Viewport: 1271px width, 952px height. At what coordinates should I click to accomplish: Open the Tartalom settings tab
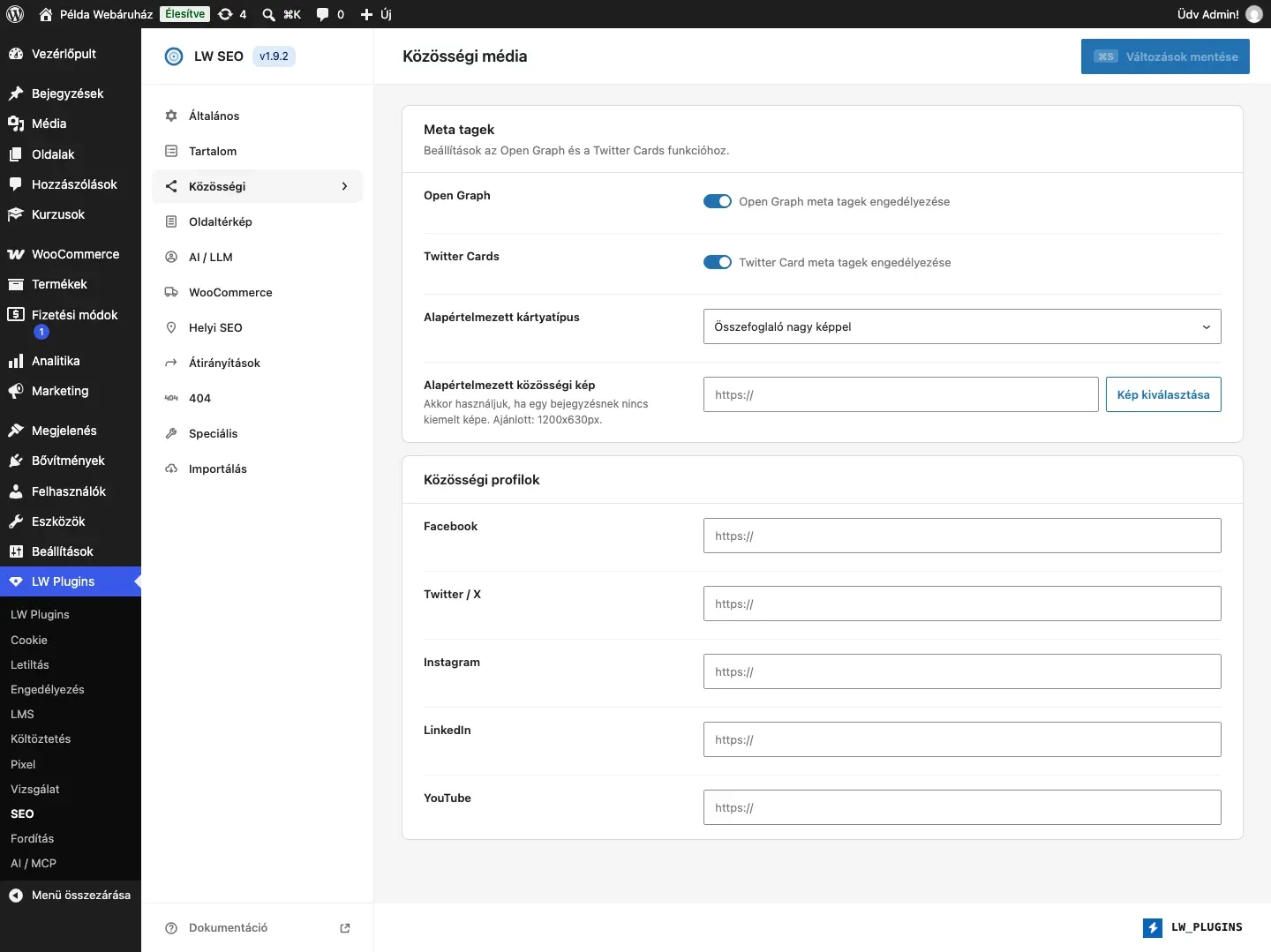(x=258, y=151)
